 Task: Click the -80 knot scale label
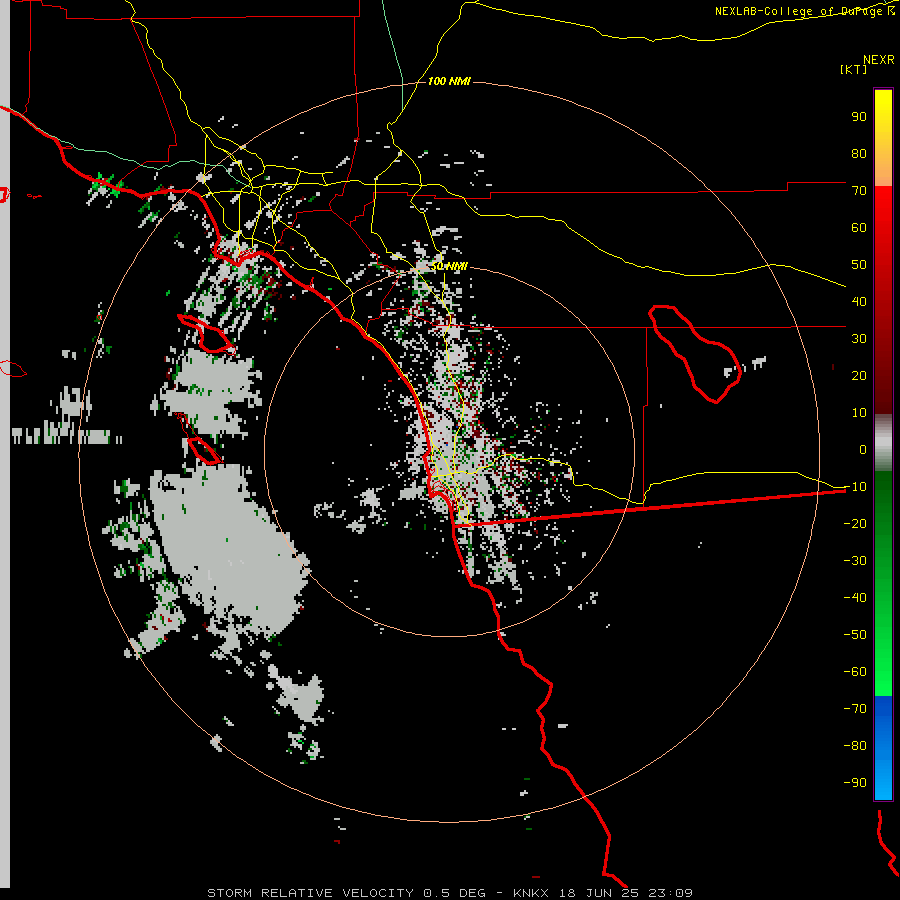[855, 746]
